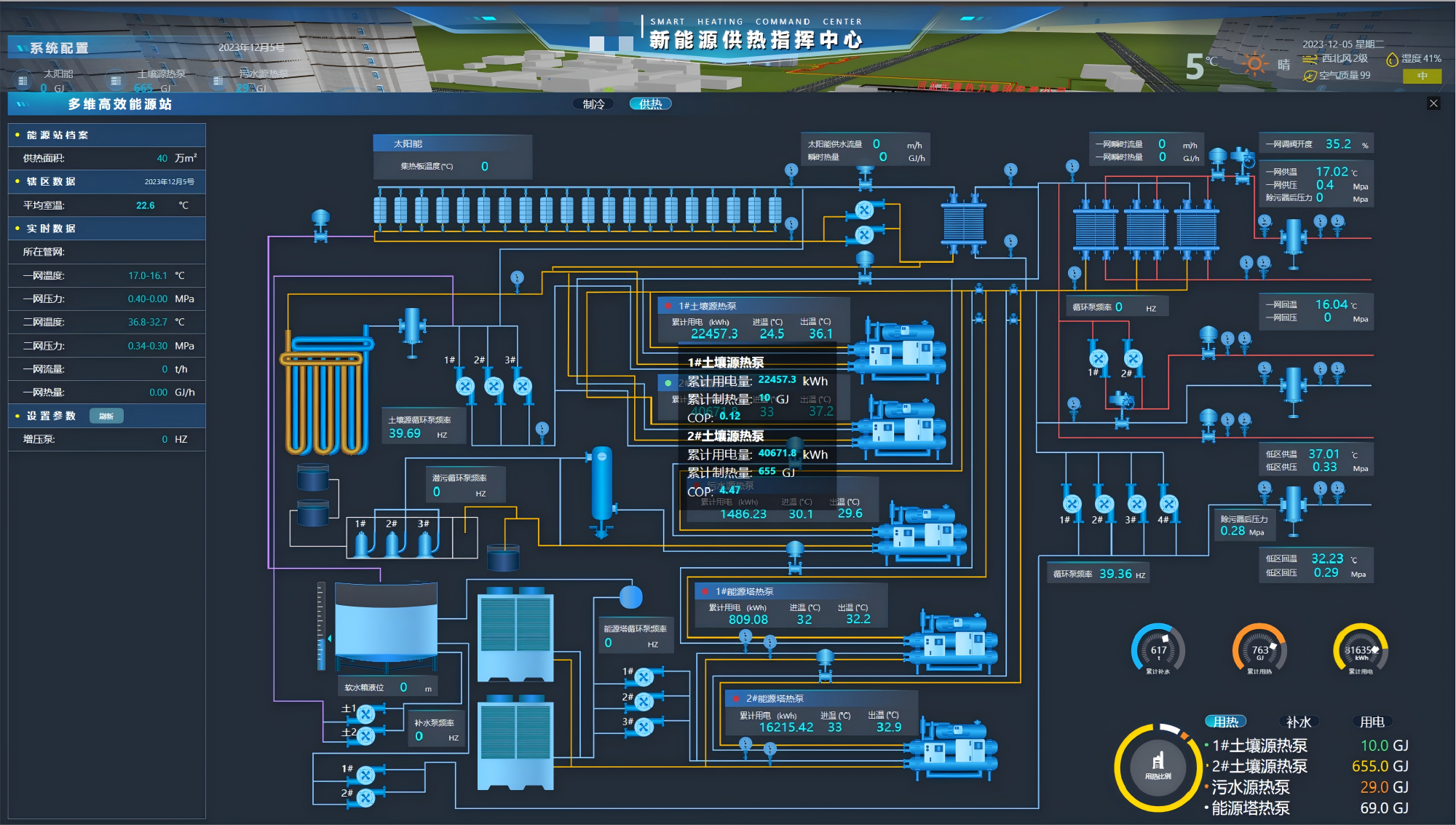Click the 供热面积 40 万m² row

107,158
